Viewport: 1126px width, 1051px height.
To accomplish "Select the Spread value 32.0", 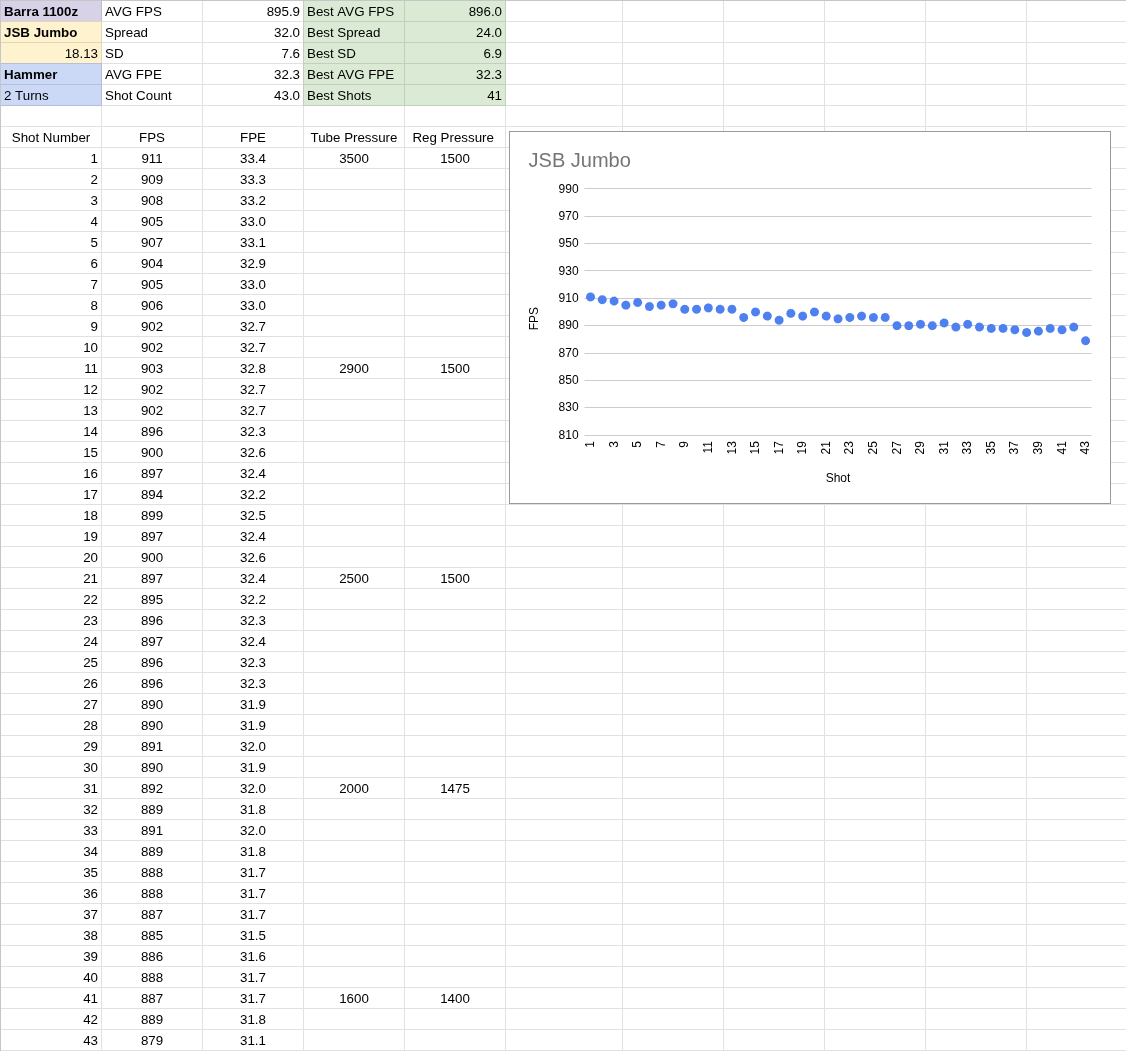I will click(253, 32).
